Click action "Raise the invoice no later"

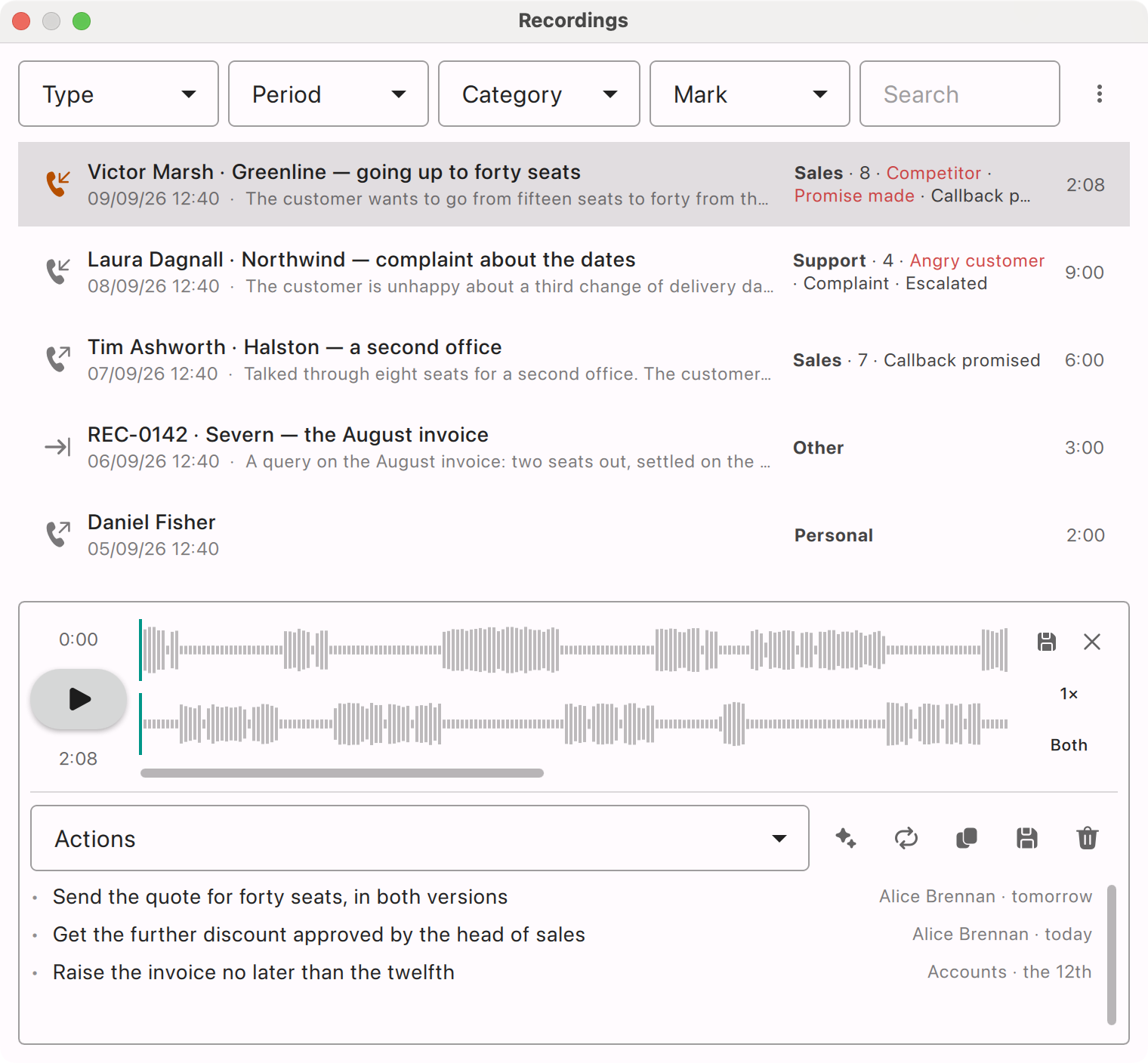[x=254, y=972]
